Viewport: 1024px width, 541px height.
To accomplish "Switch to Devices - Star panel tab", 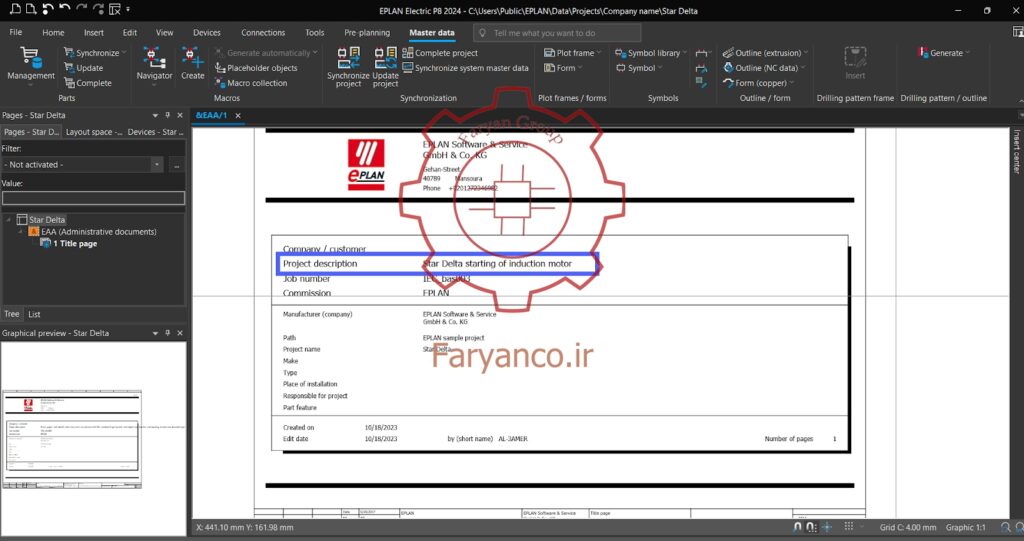I will [x=155, y=132].
